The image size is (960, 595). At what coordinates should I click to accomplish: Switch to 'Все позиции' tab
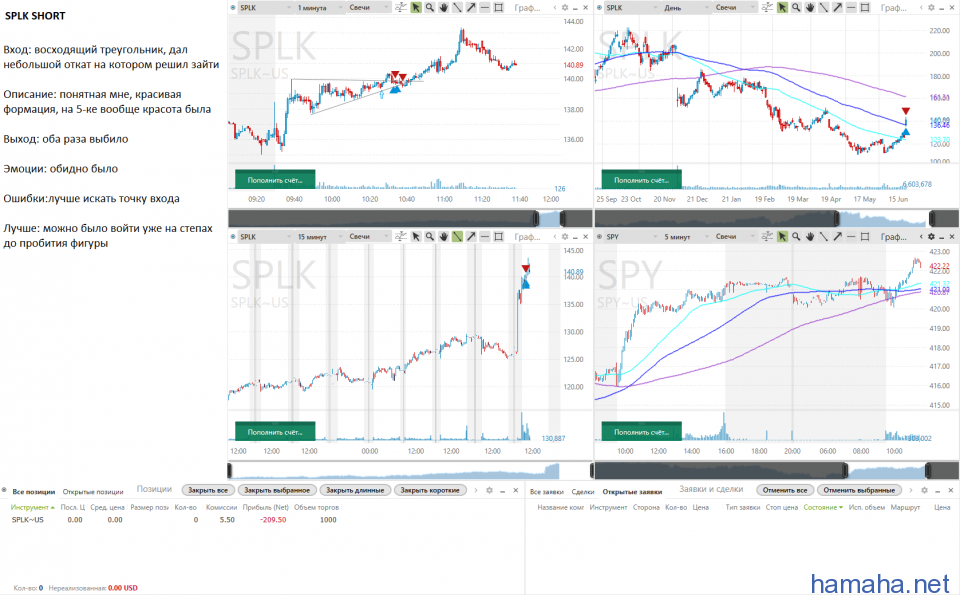(x=34, y=492)
